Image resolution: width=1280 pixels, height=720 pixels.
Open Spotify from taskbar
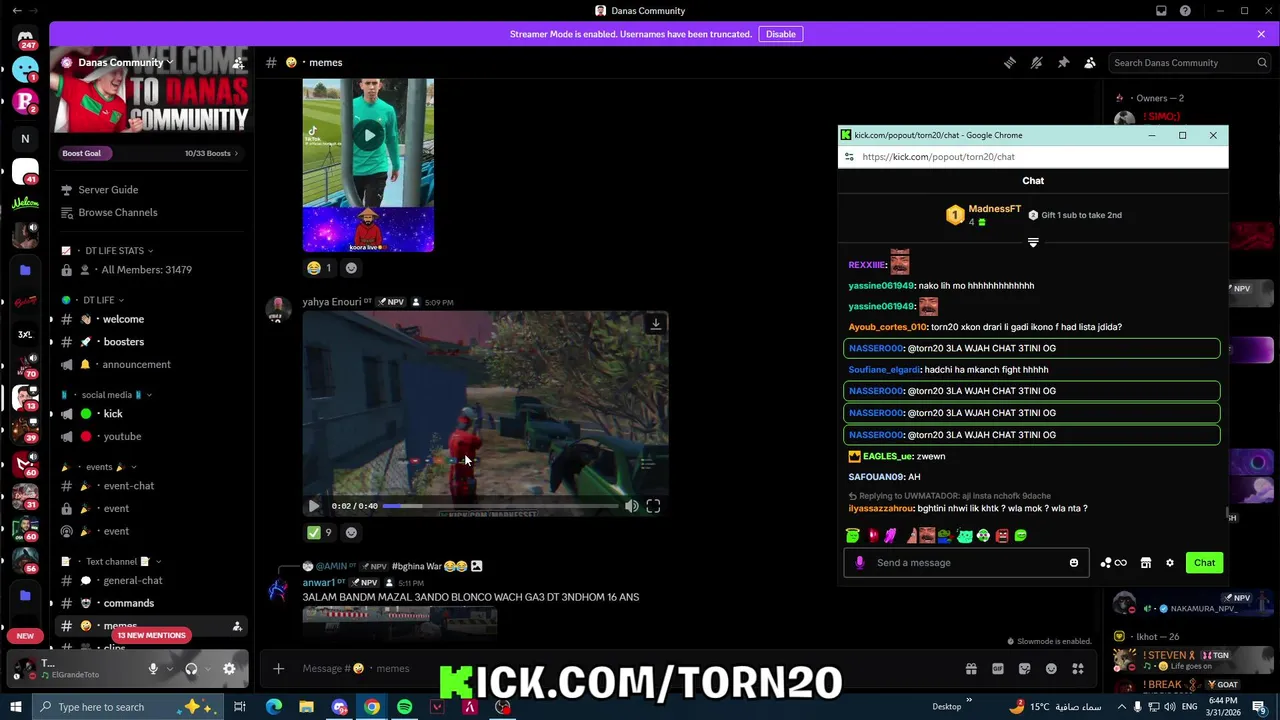(x=404, y=707)
